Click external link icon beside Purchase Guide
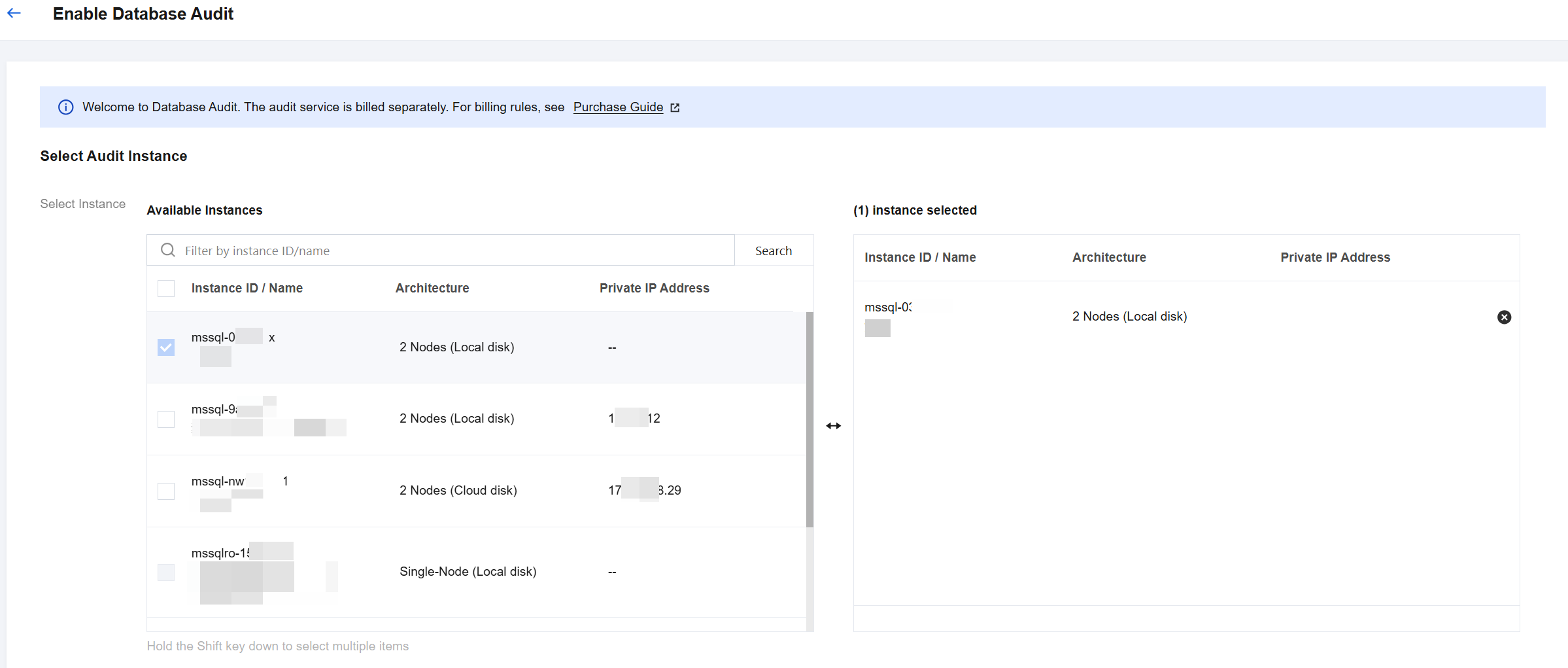Viewport: 1568px width, 668px height. tap(675, 108)
